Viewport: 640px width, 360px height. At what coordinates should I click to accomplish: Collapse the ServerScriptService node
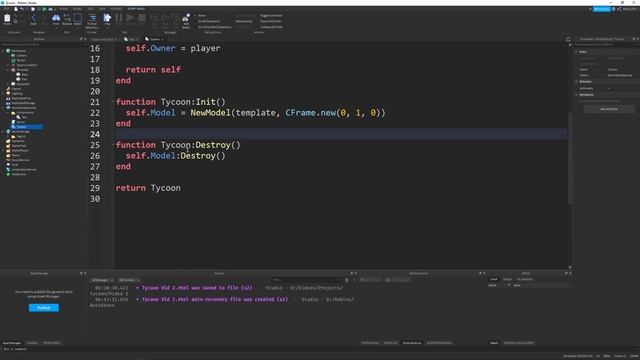coord(3,108)
